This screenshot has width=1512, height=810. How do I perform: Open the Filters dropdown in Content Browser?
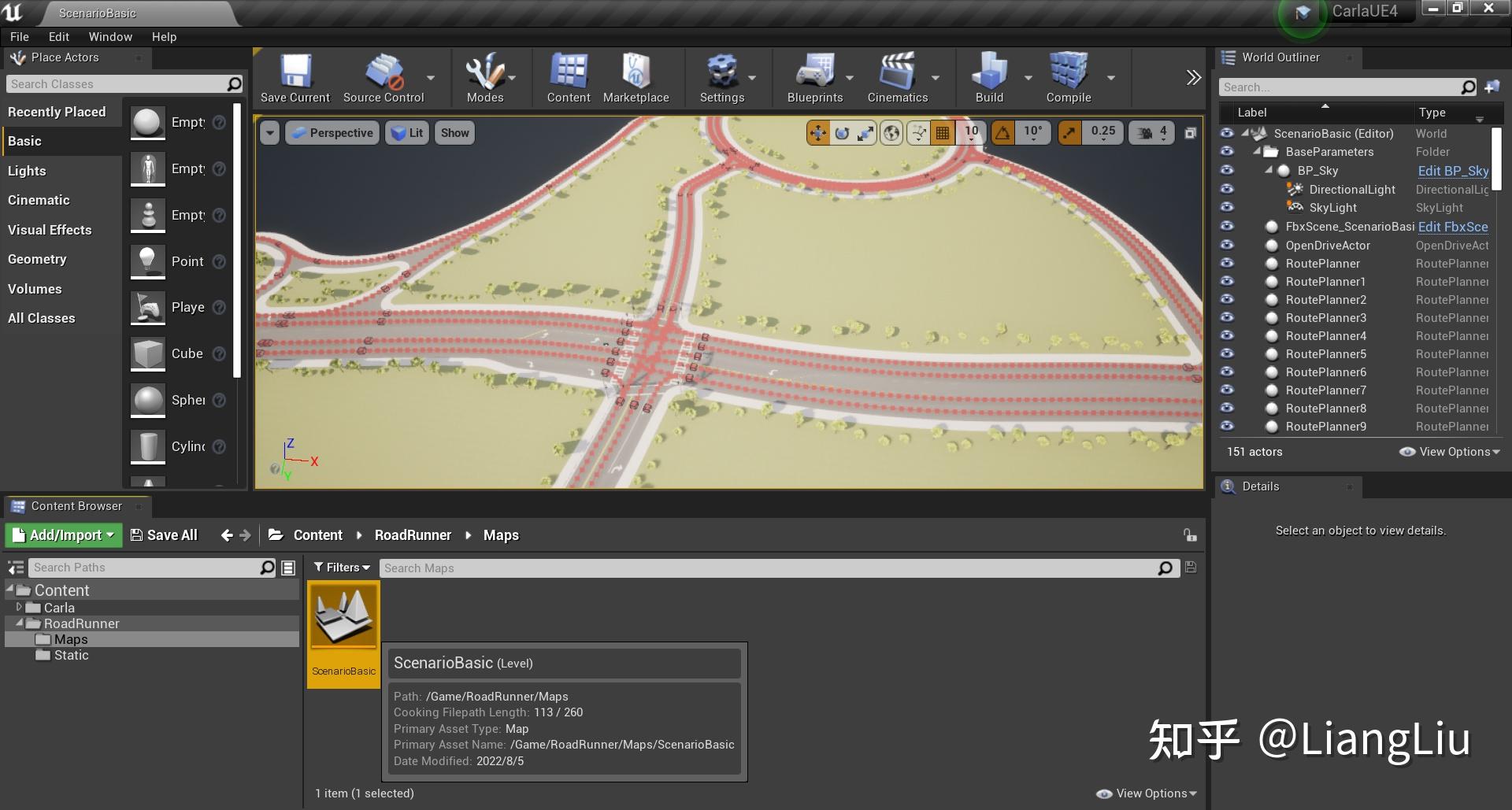click(342, 568)
